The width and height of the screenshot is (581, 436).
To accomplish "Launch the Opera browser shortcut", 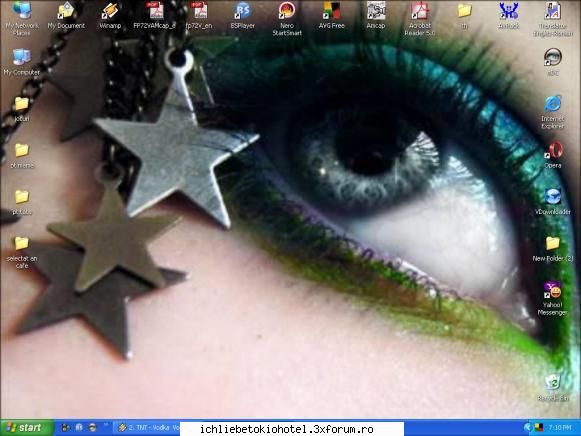I will point(553,156).
